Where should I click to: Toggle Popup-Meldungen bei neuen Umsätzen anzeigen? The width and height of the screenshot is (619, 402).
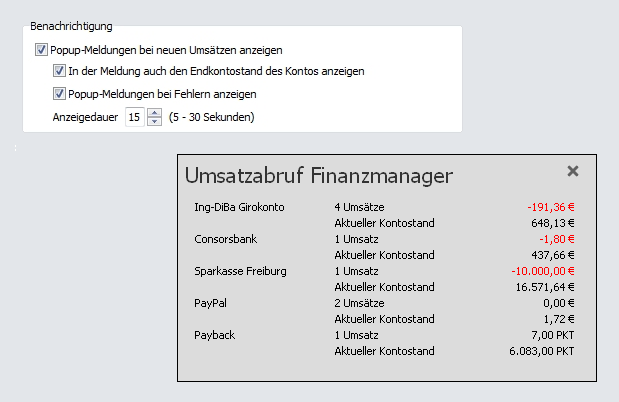[x=41, y=49]
